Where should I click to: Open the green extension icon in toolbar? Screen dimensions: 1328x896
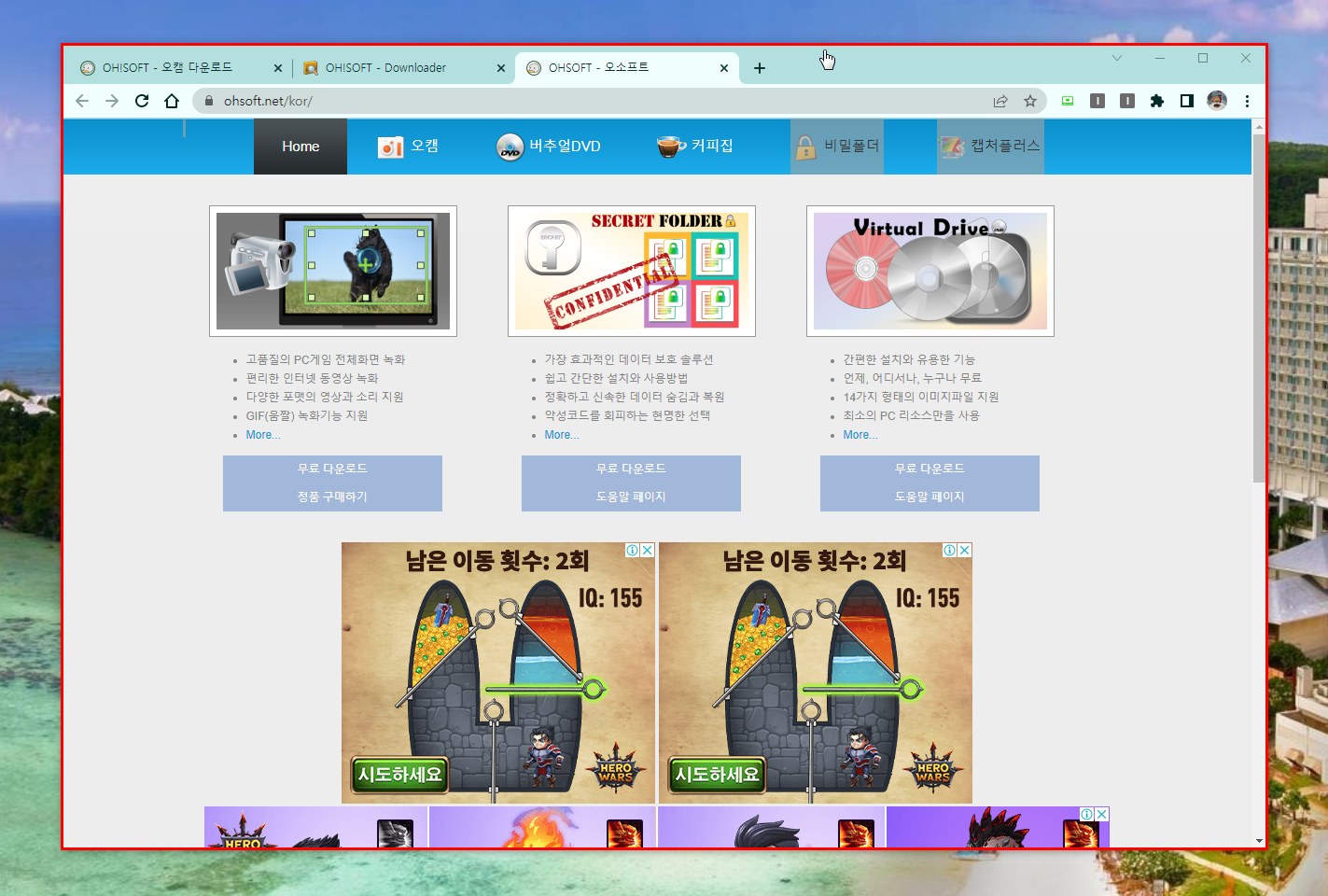(1068, 101)
